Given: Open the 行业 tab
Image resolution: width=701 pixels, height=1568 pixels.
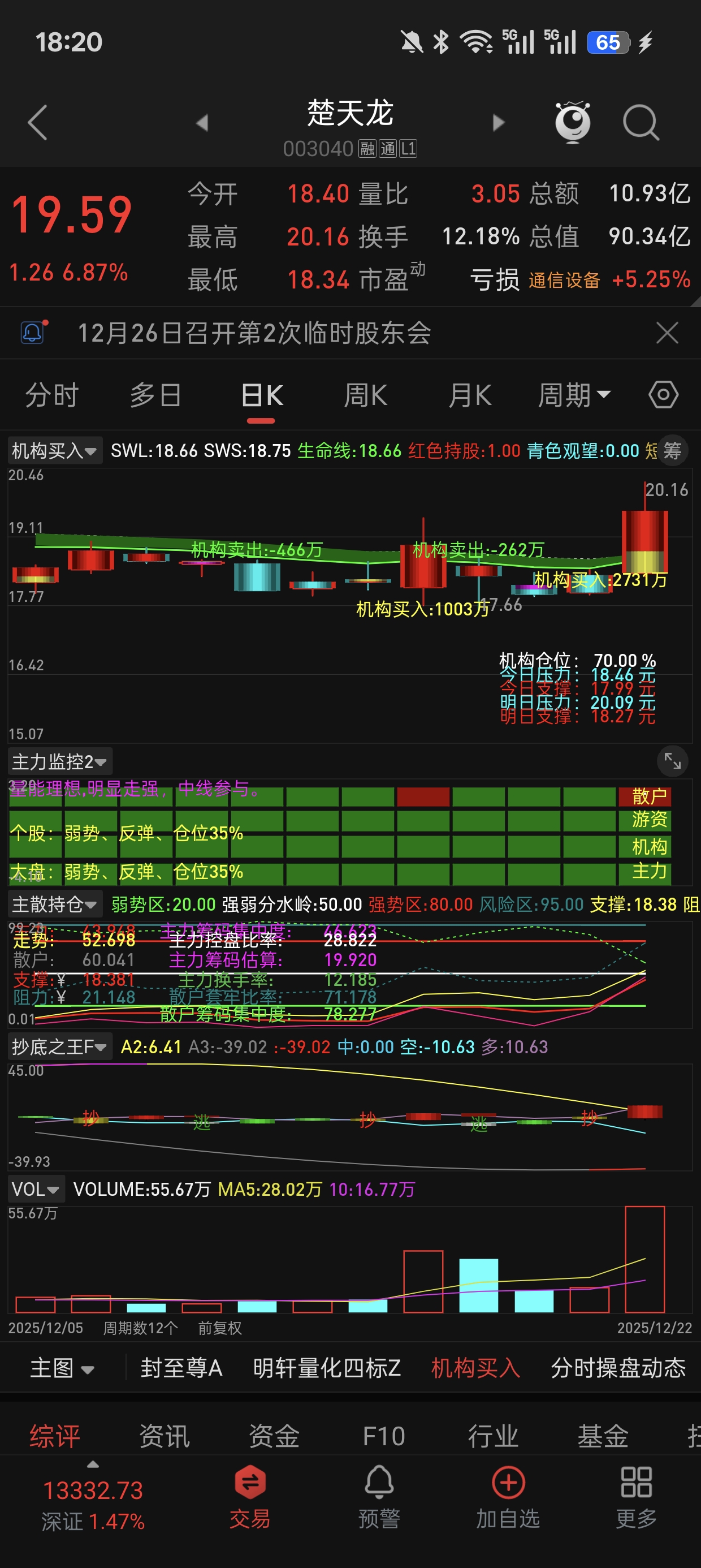Looking at the screenshot, I should pos(493,1436).
